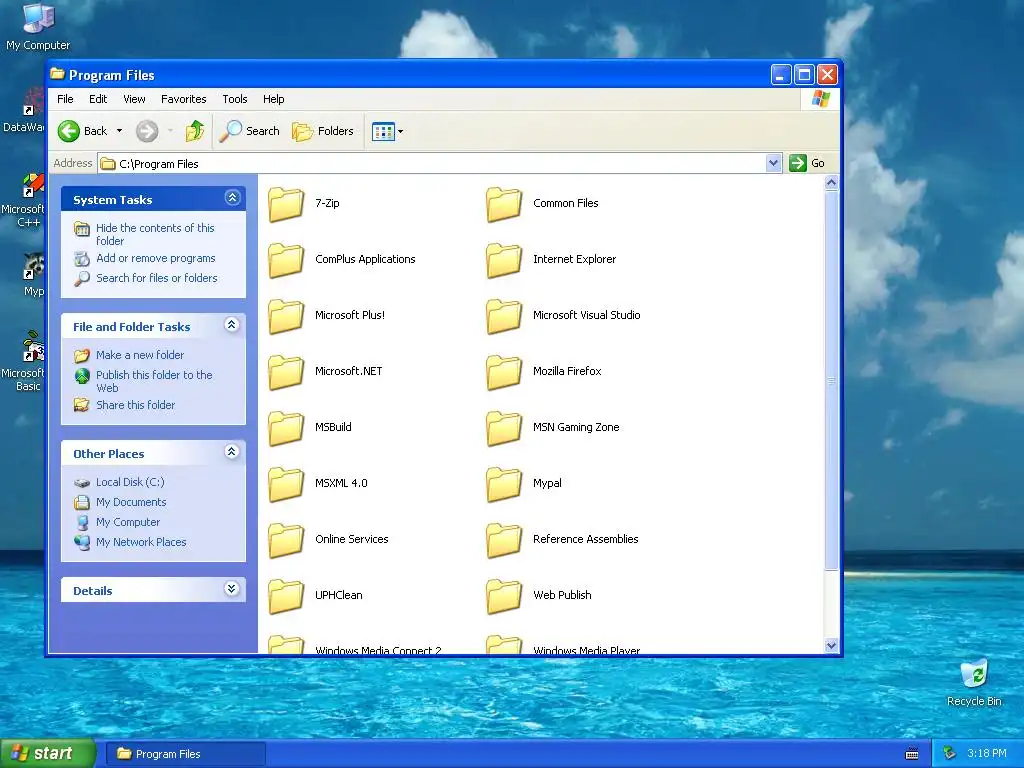Select the Internet Explorer folder icon
1024x768 pixels.
click(x=504, y=260)
